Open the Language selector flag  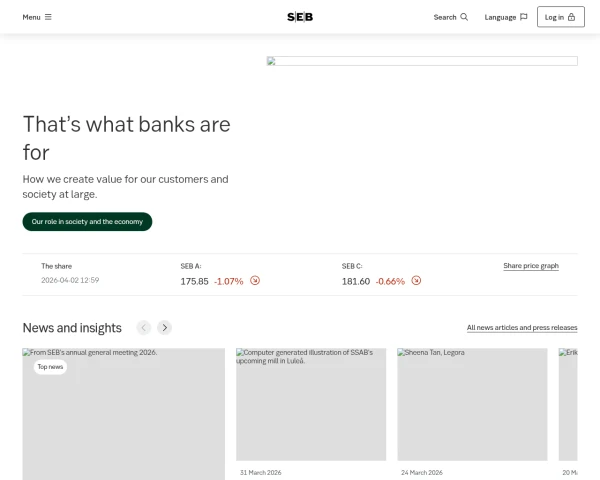point(506,17)
